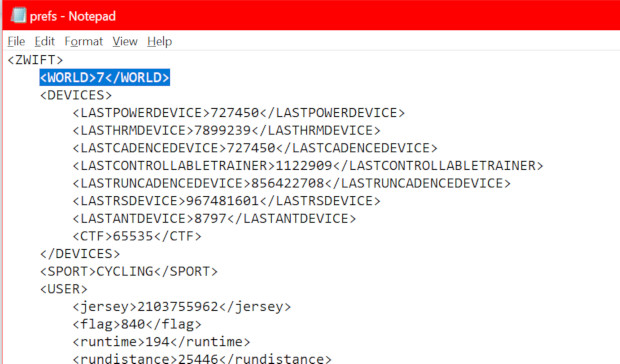Click the LASTCONTROLLABLETRAINER value 1122909

pos(304,166)
